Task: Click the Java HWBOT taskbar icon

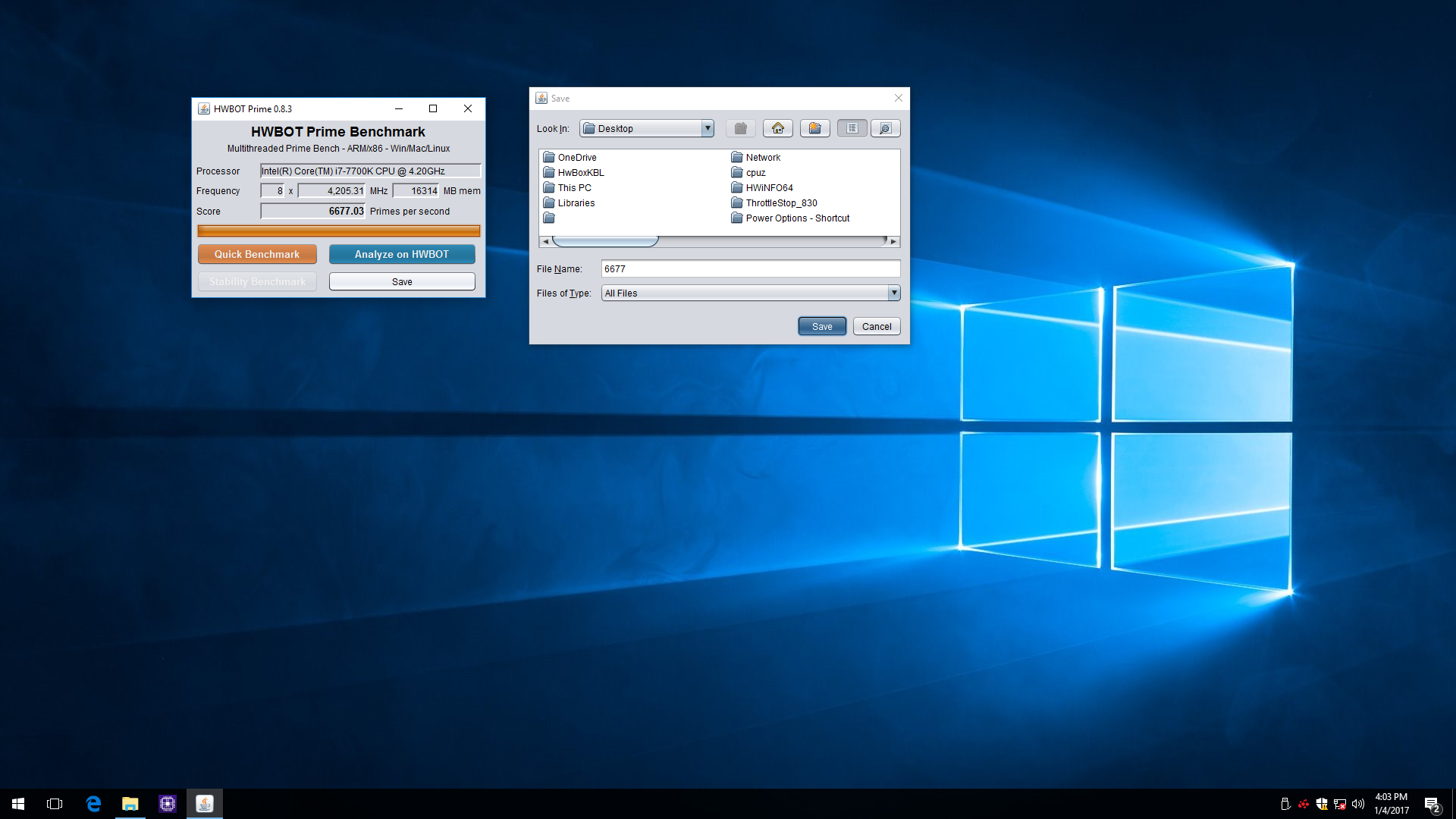Action: [205, 804]
